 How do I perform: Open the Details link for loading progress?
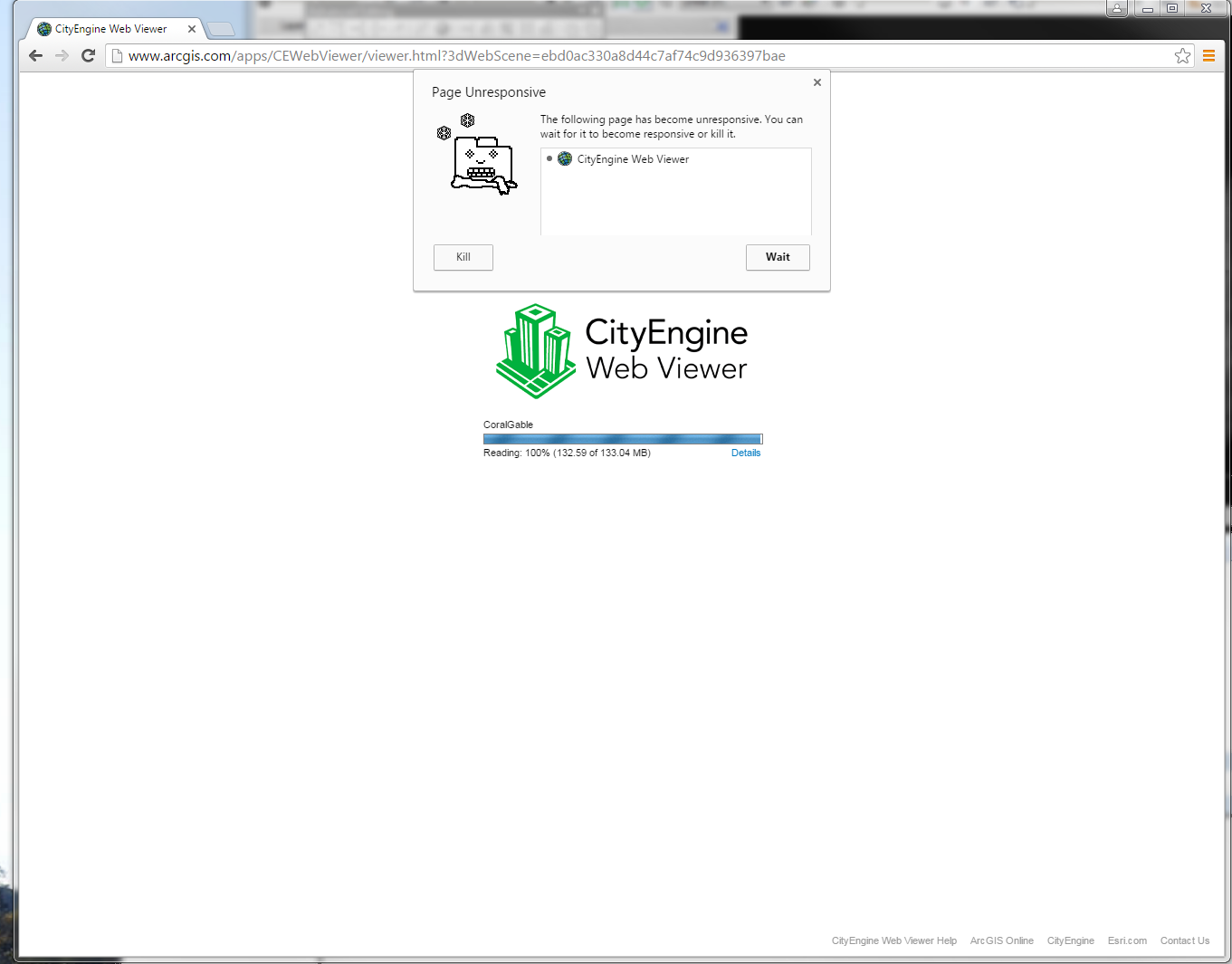746,453
